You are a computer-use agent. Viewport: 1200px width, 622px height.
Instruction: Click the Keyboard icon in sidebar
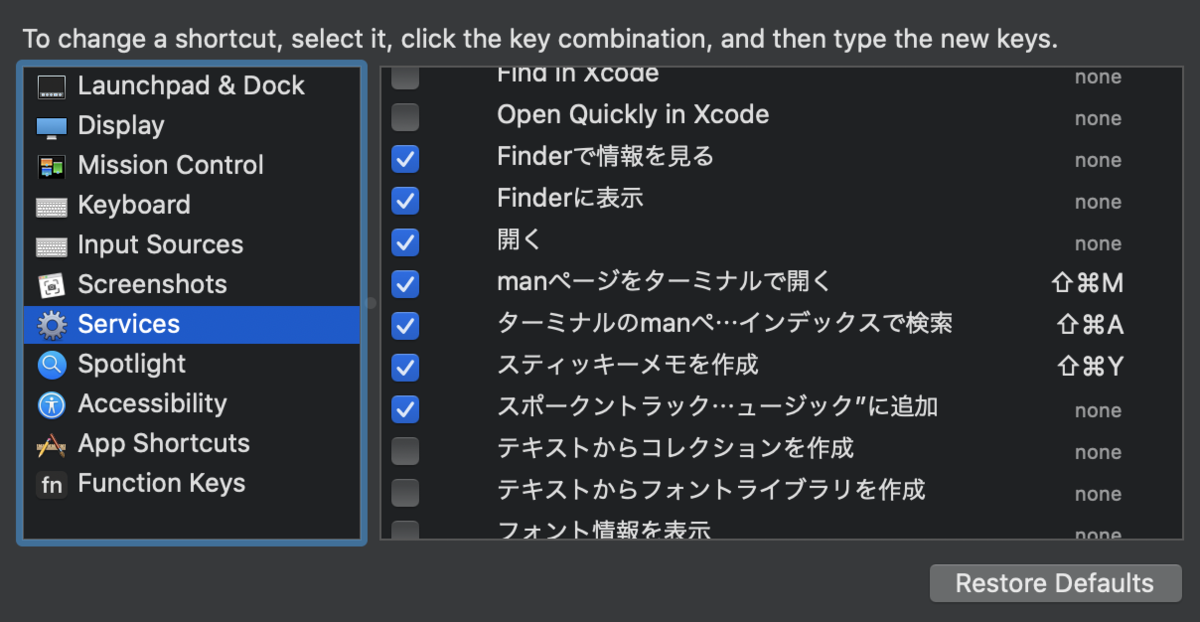[52, 206]
